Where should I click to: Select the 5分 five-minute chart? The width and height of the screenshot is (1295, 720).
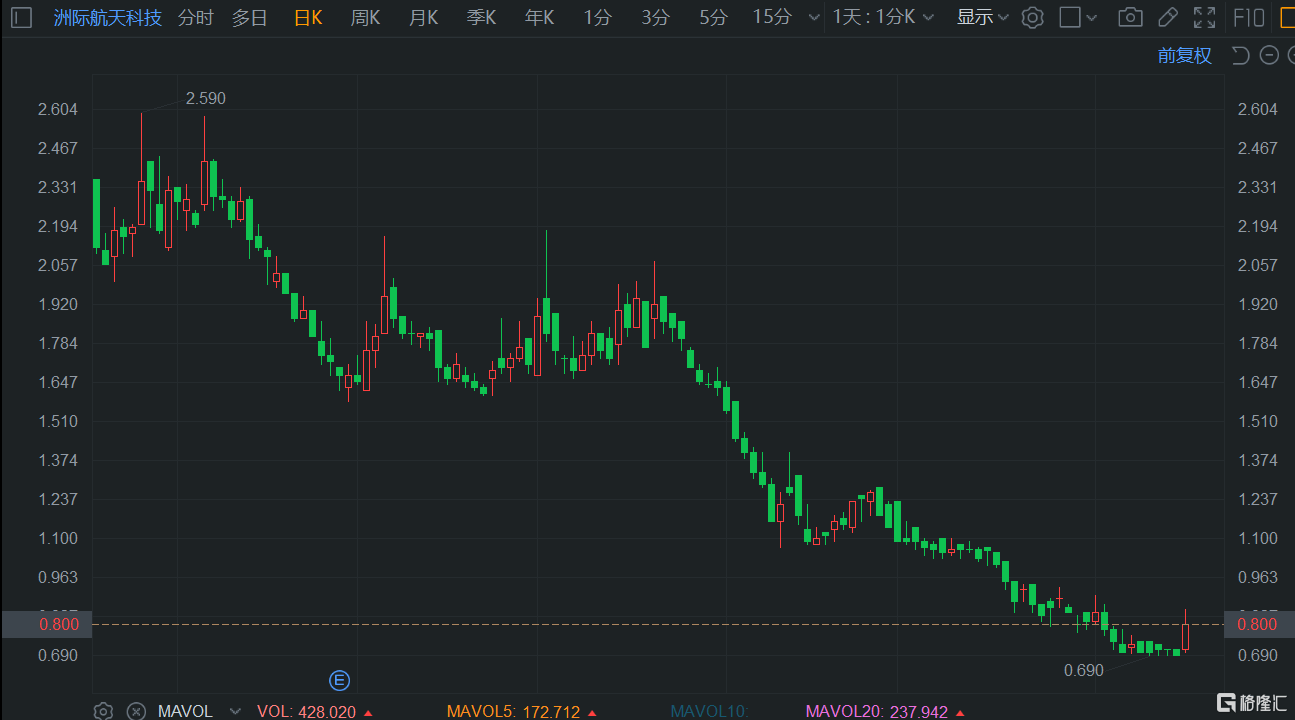click(714, 17)
